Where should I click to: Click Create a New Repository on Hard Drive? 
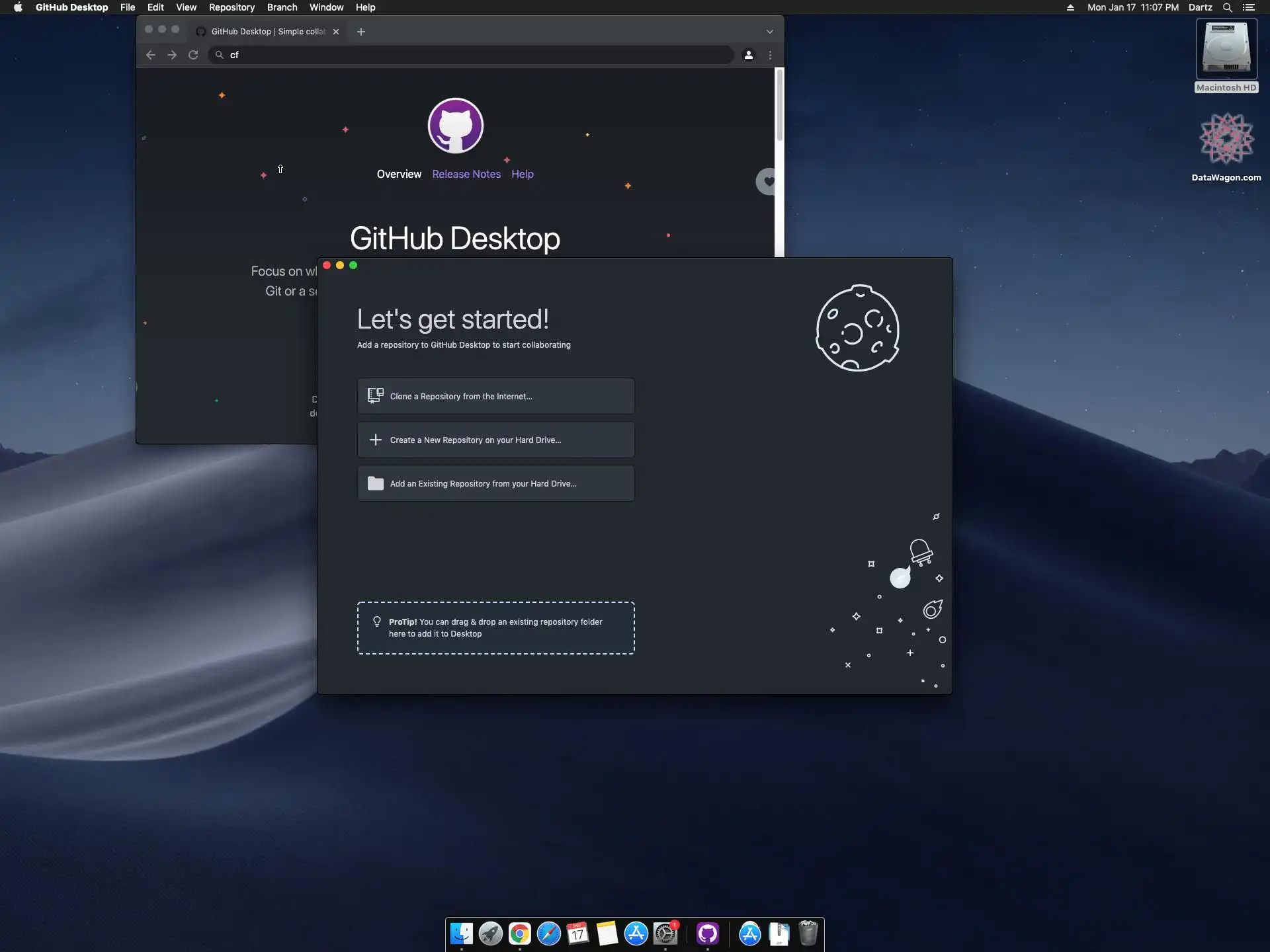pos(495,440)
